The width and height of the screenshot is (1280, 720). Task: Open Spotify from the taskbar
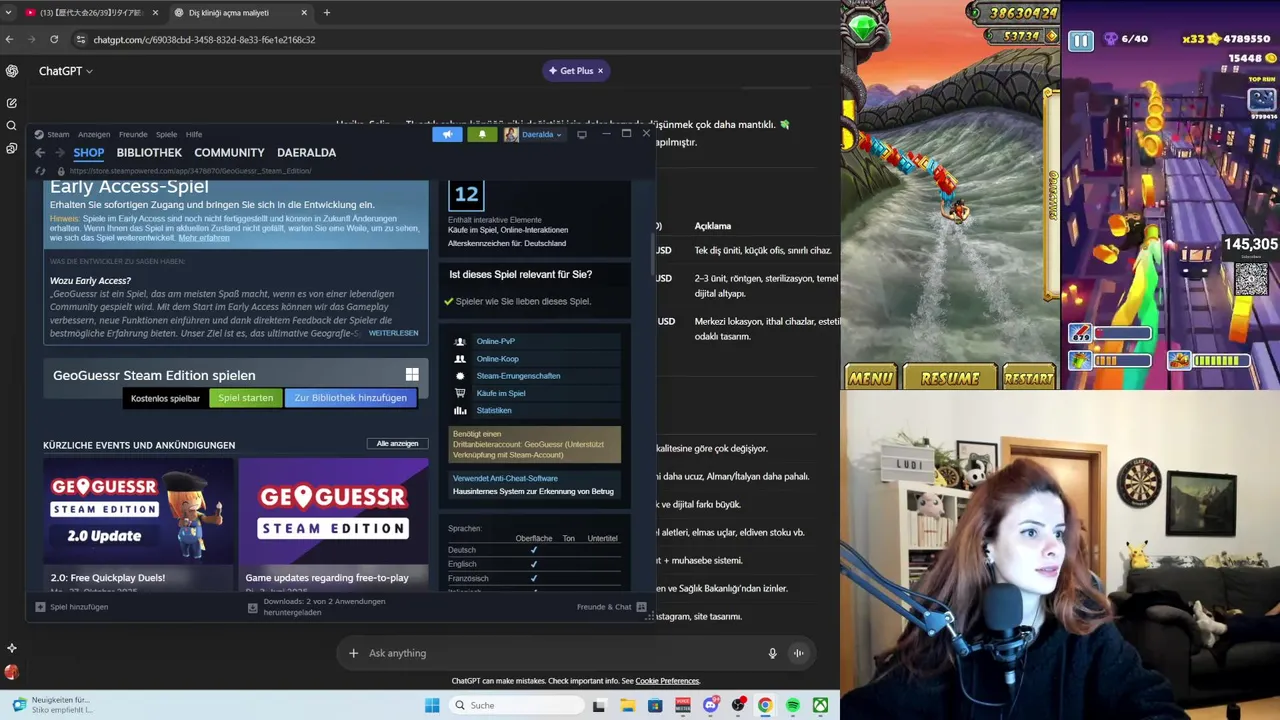point(793,705)
